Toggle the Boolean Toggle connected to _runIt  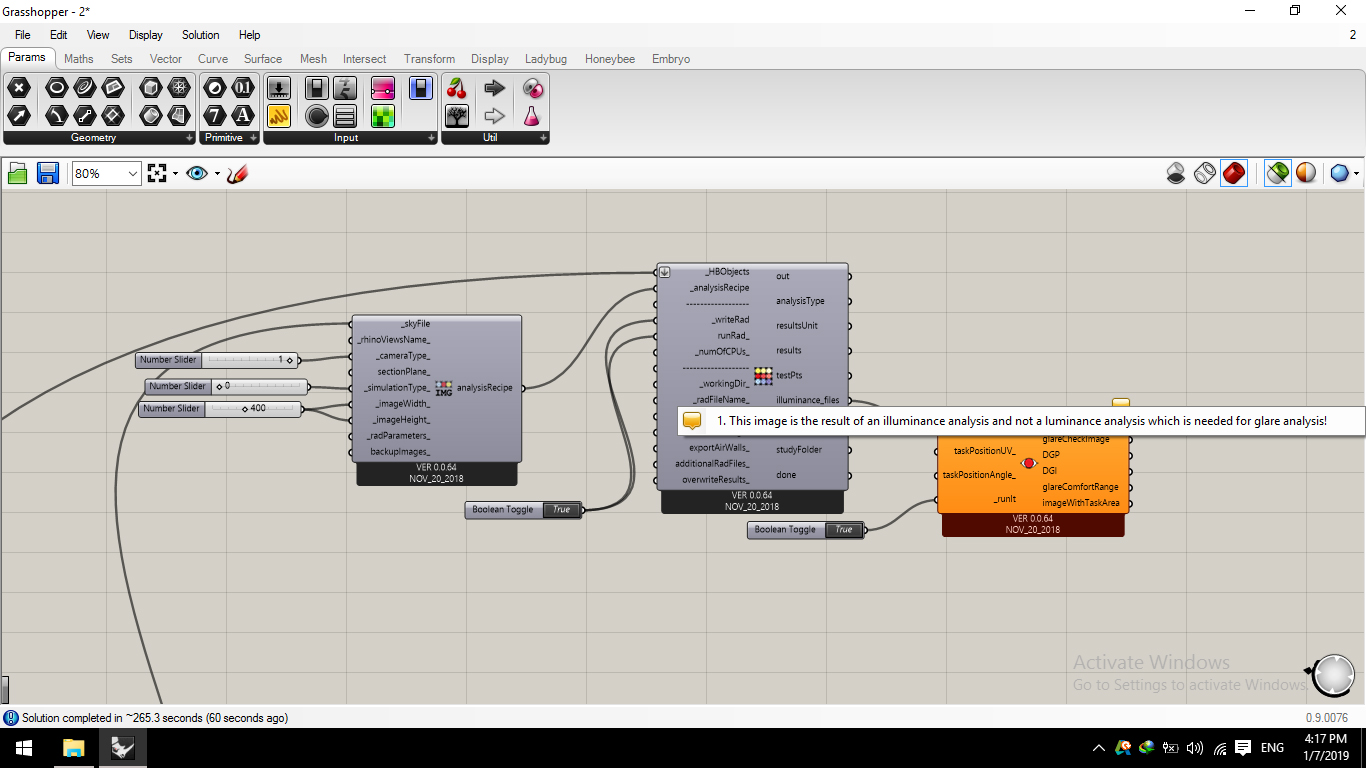(806, 530)
